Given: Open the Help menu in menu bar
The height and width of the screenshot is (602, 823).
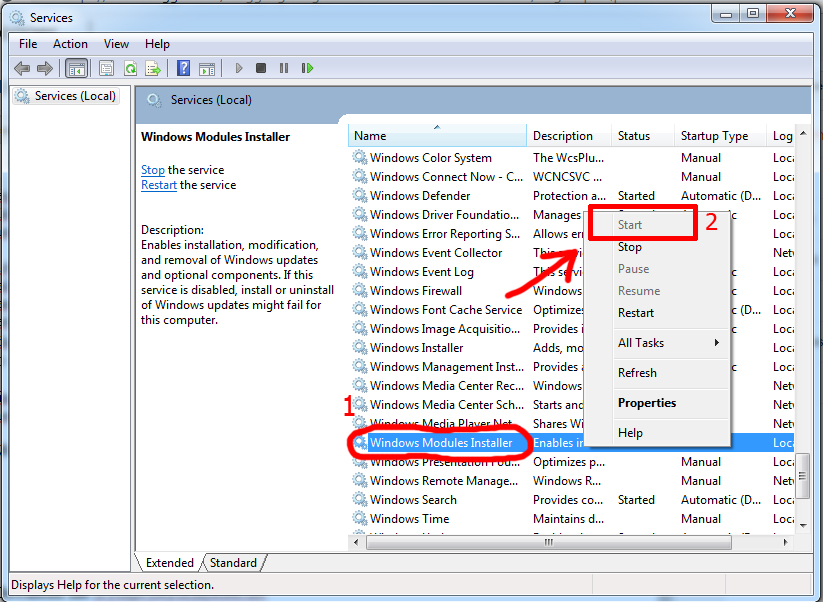Looking at the screenshot, I should tap(157, 44).
